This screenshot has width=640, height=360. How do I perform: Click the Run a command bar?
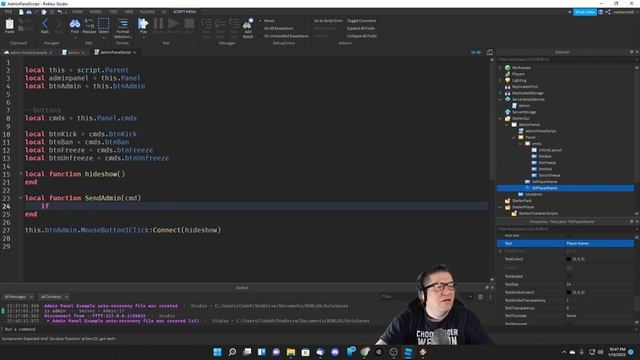[x=188, y=329]
